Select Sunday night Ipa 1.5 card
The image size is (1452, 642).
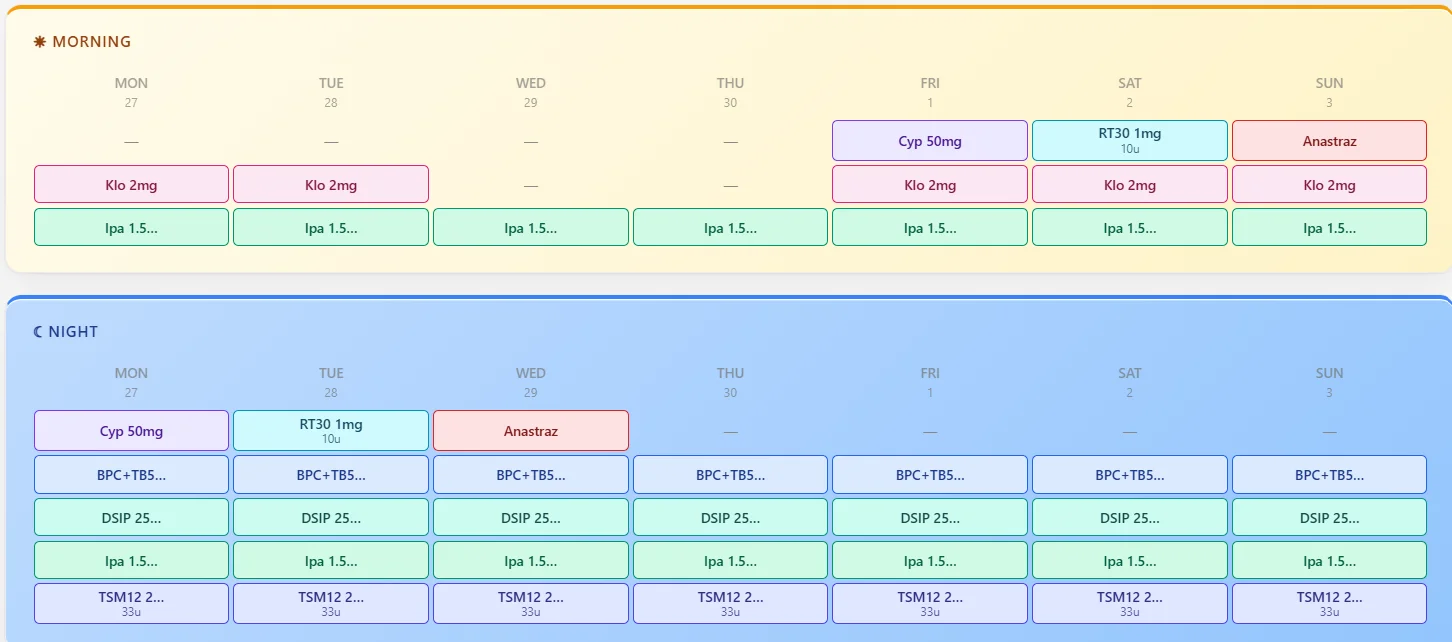pyautogui.click(x=1330, y=560)
